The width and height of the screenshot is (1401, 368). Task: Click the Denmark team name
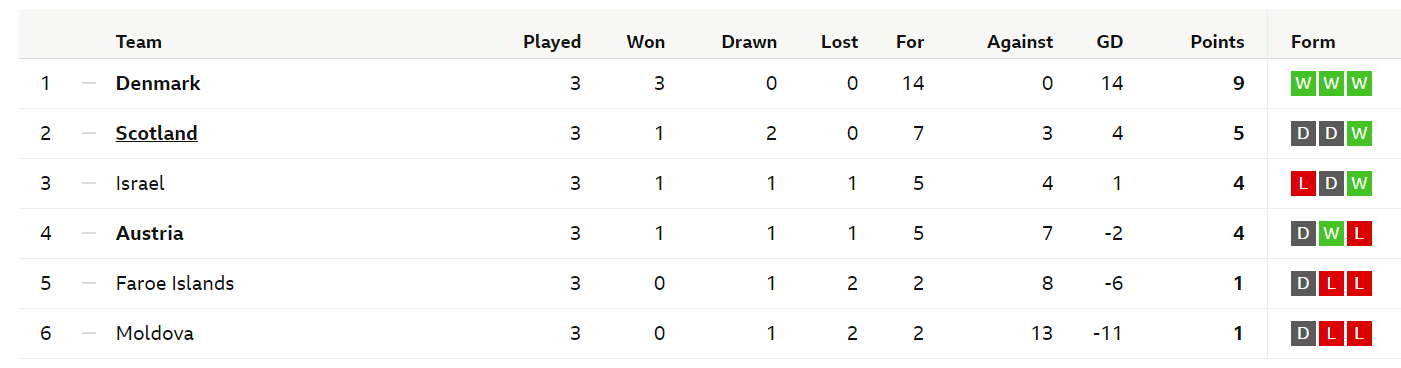click(158, 84)
